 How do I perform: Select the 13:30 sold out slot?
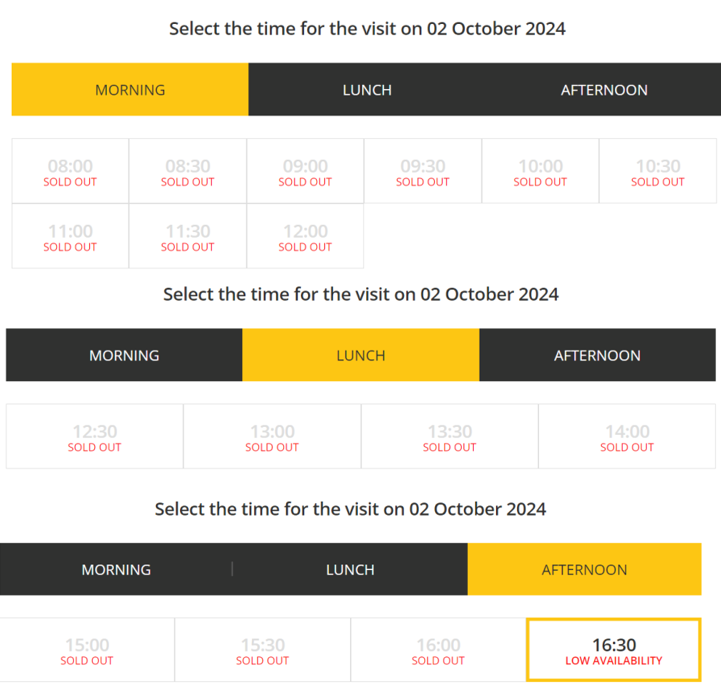click(x=450, y=437)
